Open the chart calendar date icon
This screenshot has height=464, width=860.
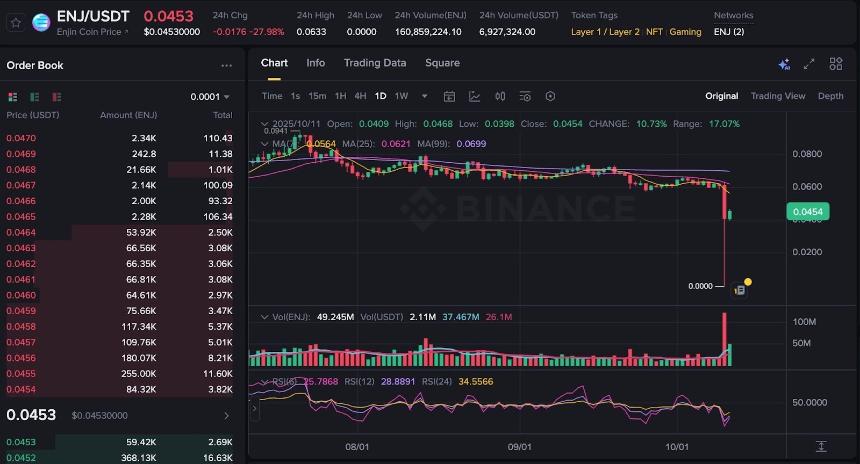point(449,96)
